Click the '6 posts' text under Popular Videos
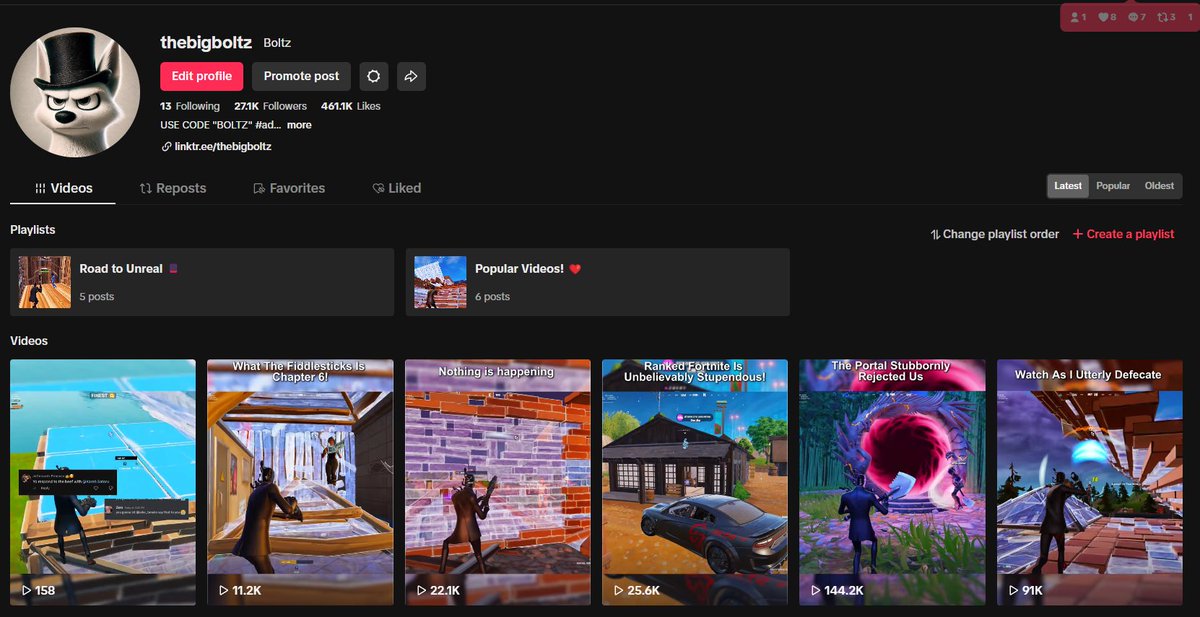 pyautogui.click(x=492, y=297)
